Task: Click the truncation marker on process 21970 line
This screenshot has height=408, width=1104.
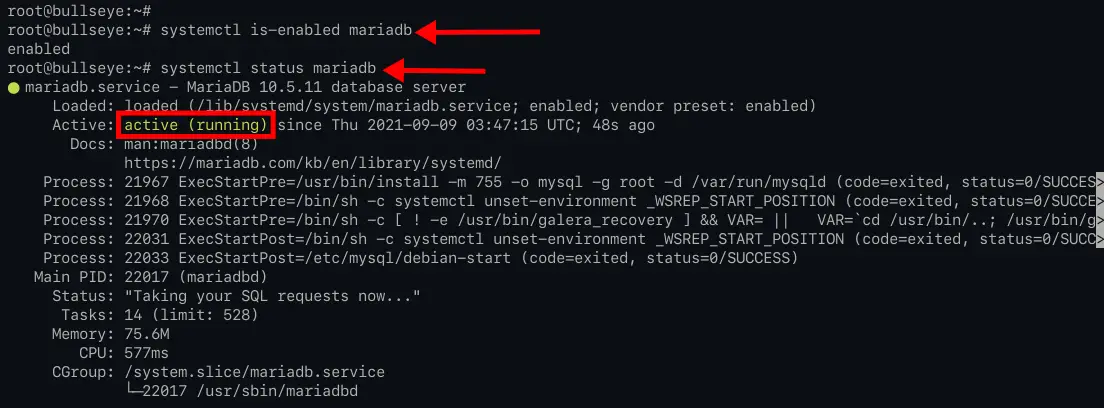Action: [x=1099, y=221]
